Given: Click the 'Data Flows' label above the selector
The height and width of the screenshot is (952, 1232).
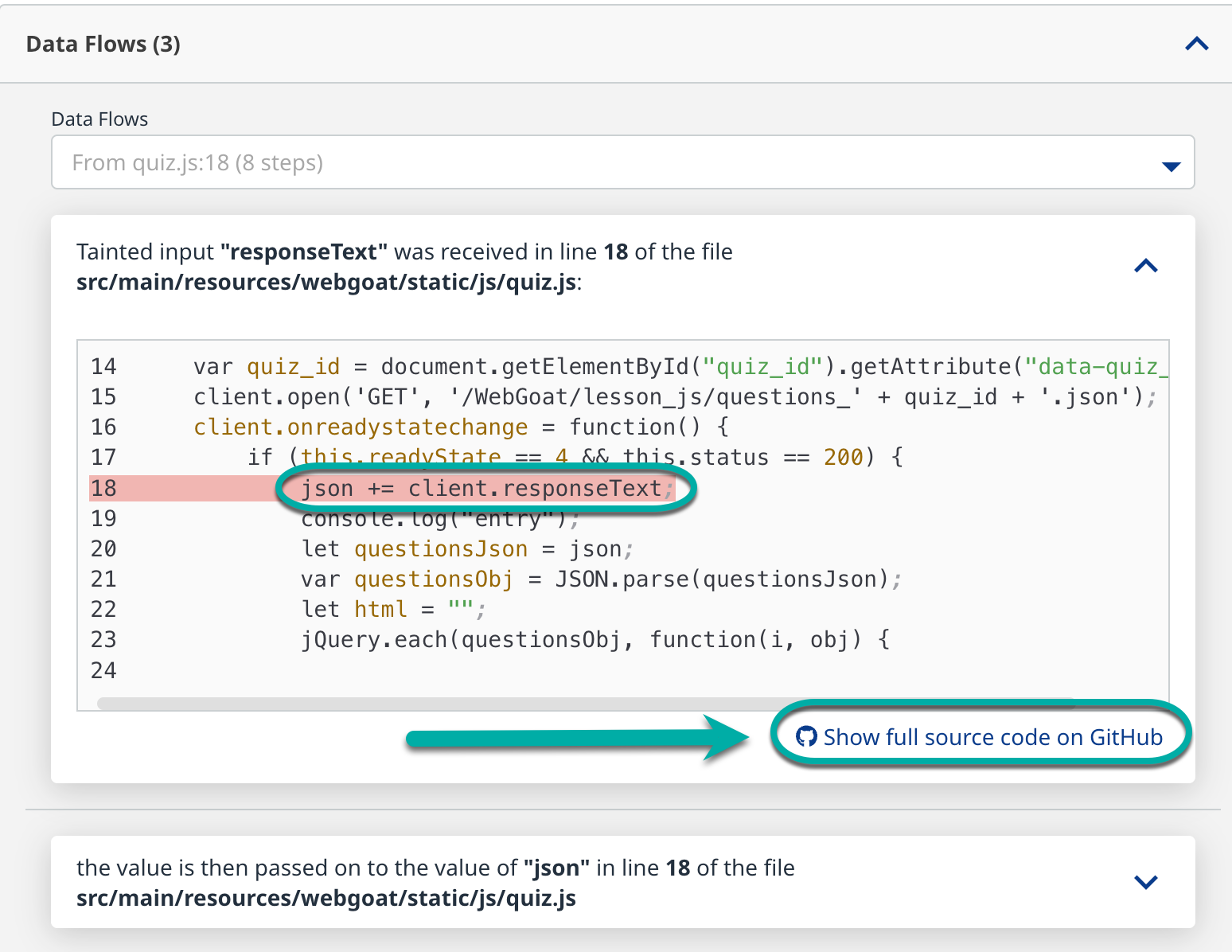Looking at the screenshot, I should (99, 119).
